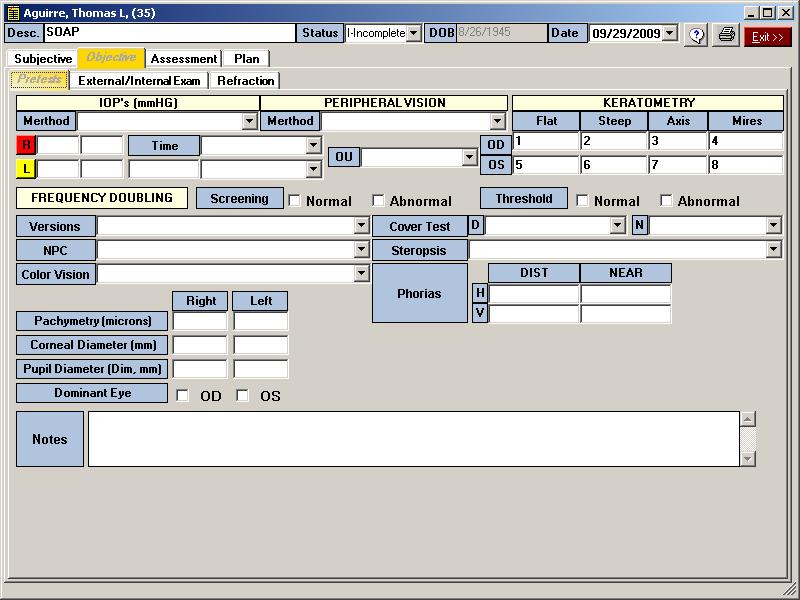The height and width of the screenshot is (600, 800).
Task: Tick the OD Dominant Eye checkbox
Action: tap(182, 396)
